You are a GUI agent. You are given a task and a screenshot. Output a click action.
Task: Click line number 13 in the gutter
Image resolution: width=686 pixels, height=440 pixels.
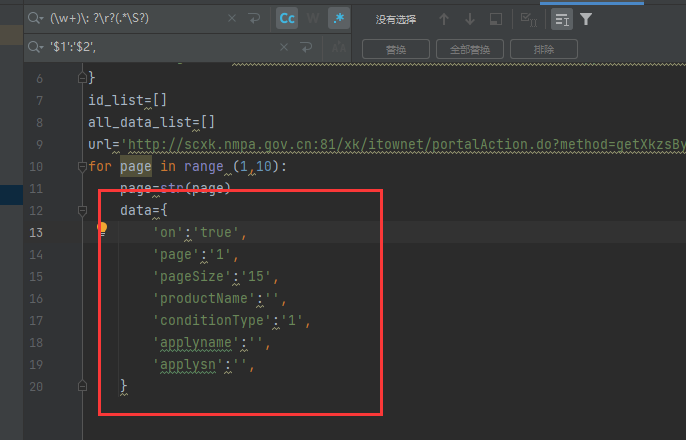36,233
